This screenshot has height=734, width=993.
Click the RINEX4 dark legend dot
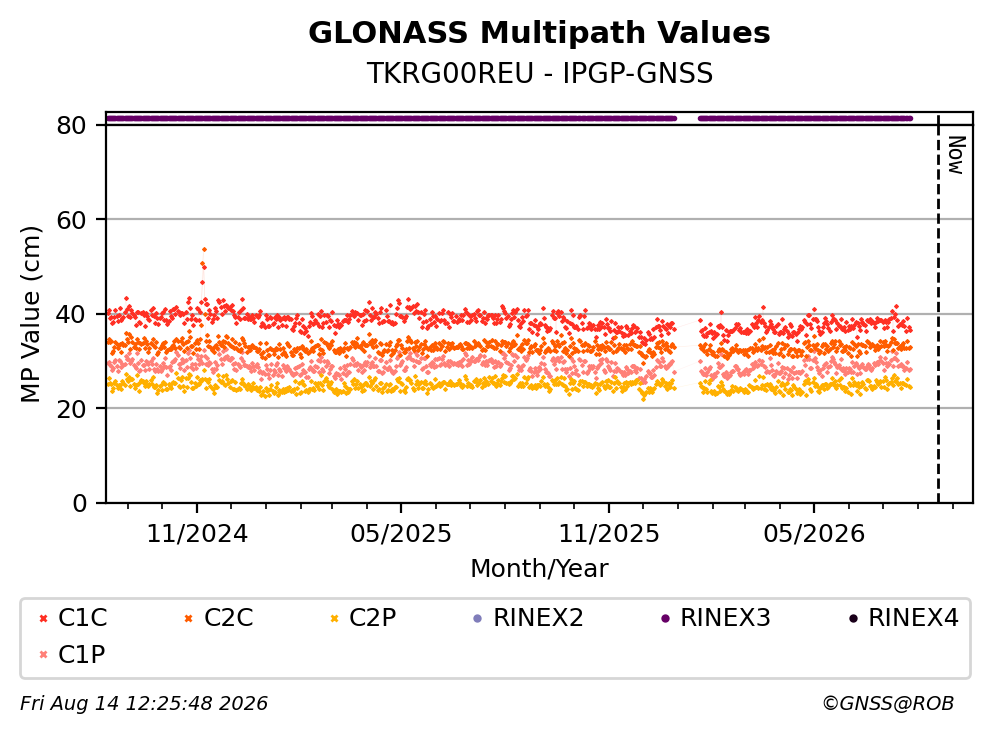[x=853, y=618]
